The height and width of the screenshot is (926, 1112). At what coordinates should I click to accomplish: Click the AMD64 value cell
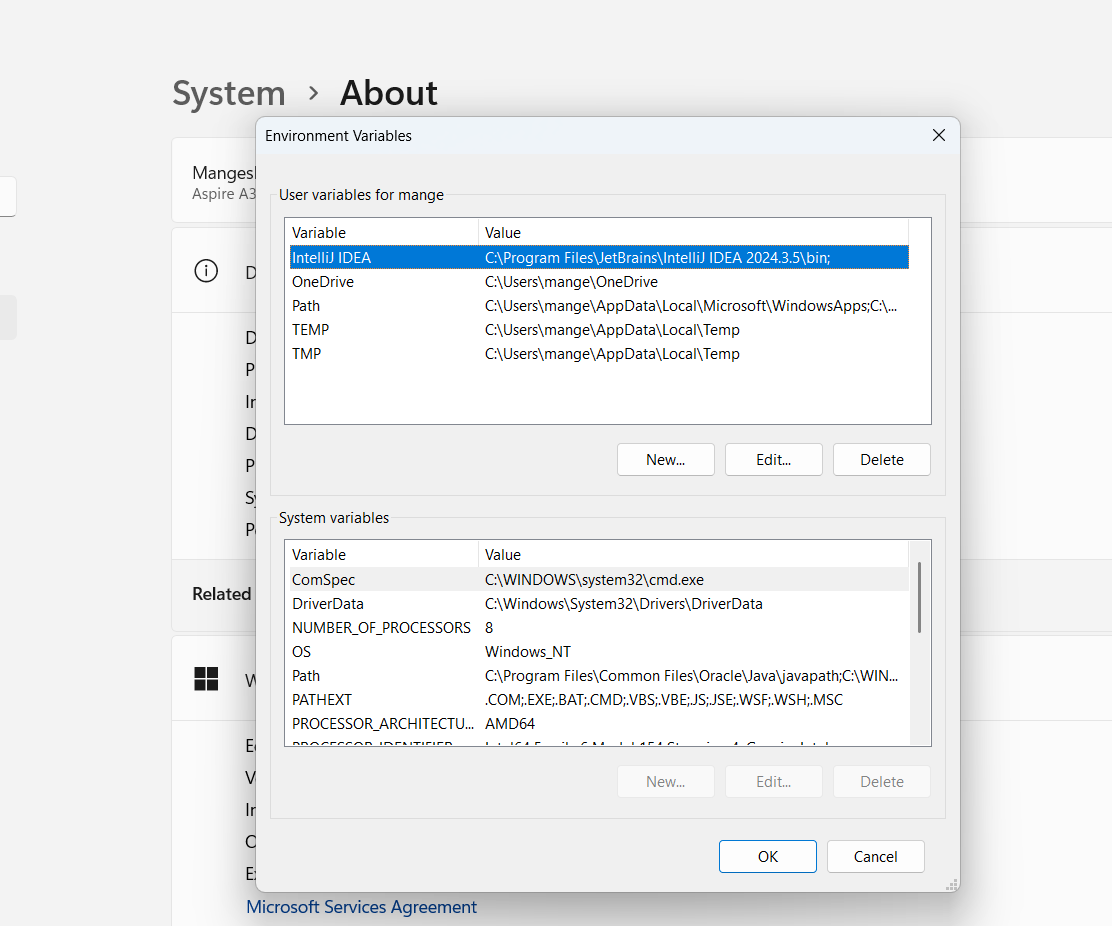coord(510,724)
